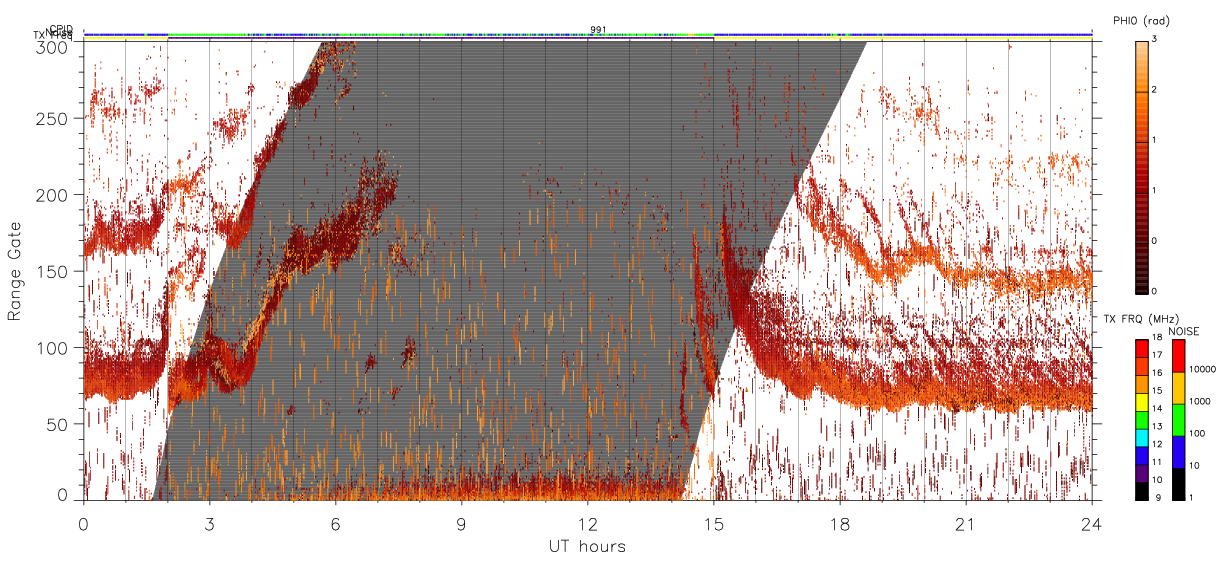This screenshot has height=567, width=1228.
Task: Pick the PHI0 gradient colorbar
Action: tap(1142, 167)
